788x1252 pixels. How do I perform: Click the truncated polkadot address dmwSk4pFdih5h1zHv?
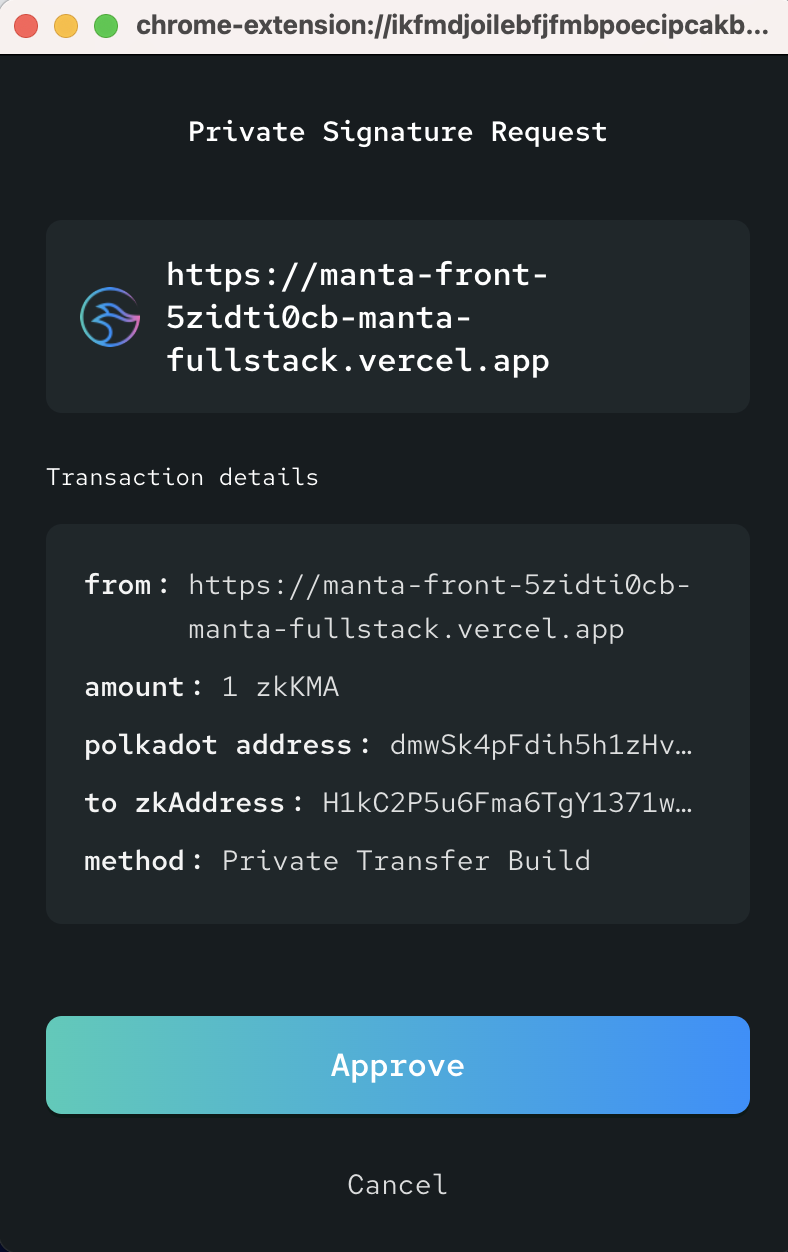[x=541, y=746]
